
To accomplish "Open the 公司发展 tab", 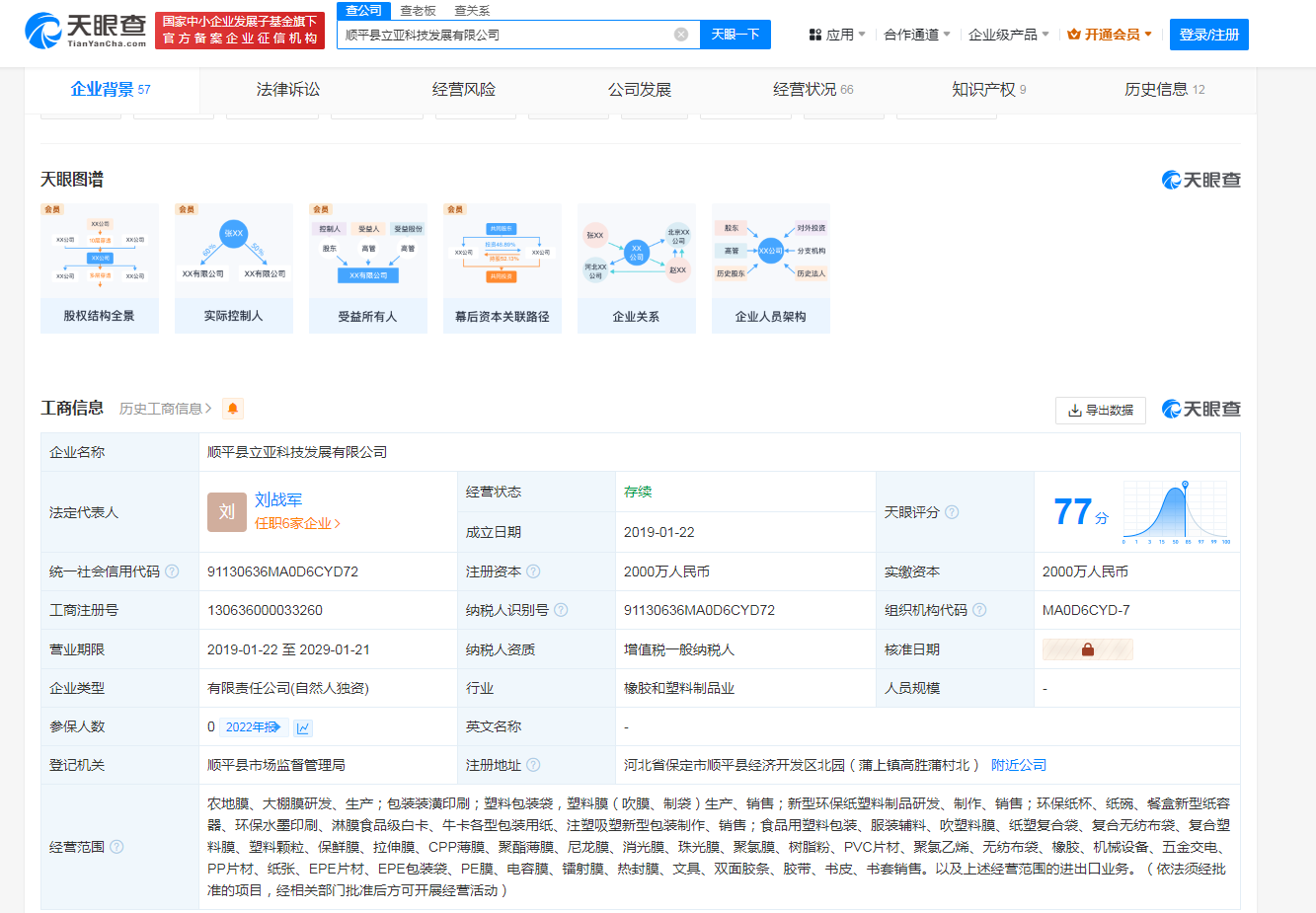I will tap(640, 90).
